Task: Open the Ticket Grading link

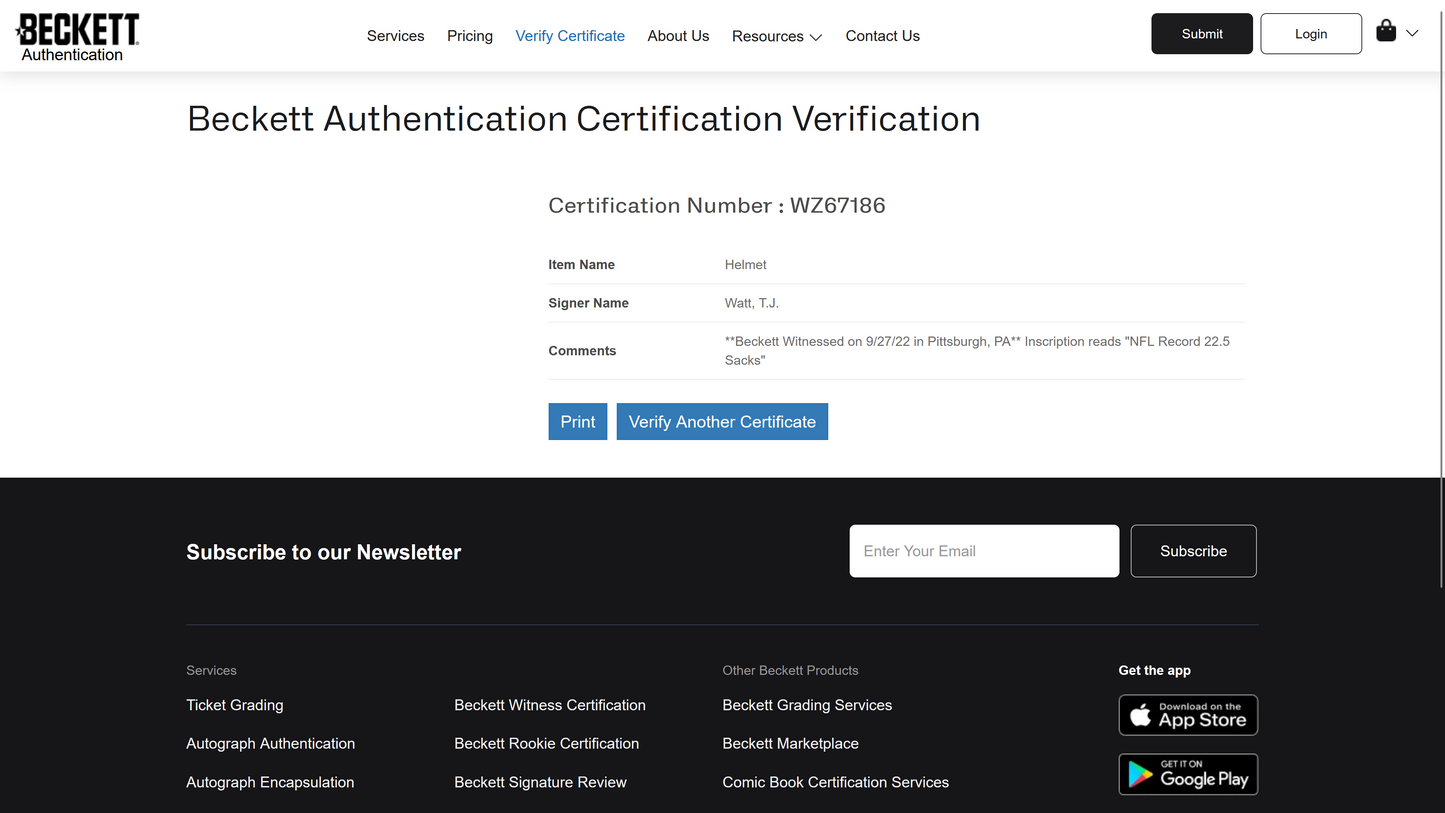Action: [235, 705]
